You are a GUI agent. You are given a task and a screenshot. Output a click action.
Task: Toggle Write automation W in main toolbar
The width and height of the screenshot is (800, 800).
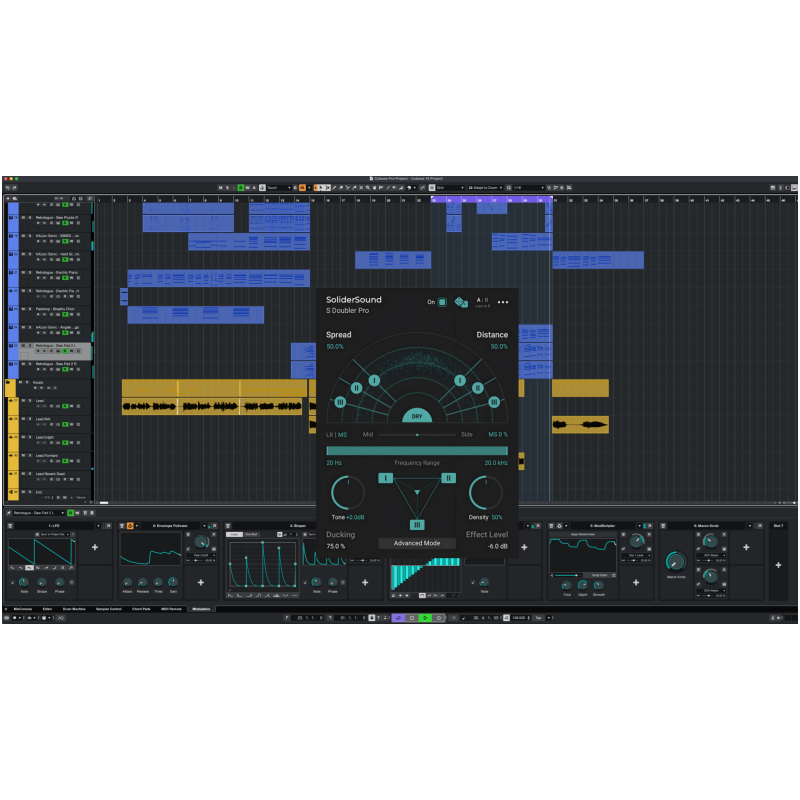(247, 188)
